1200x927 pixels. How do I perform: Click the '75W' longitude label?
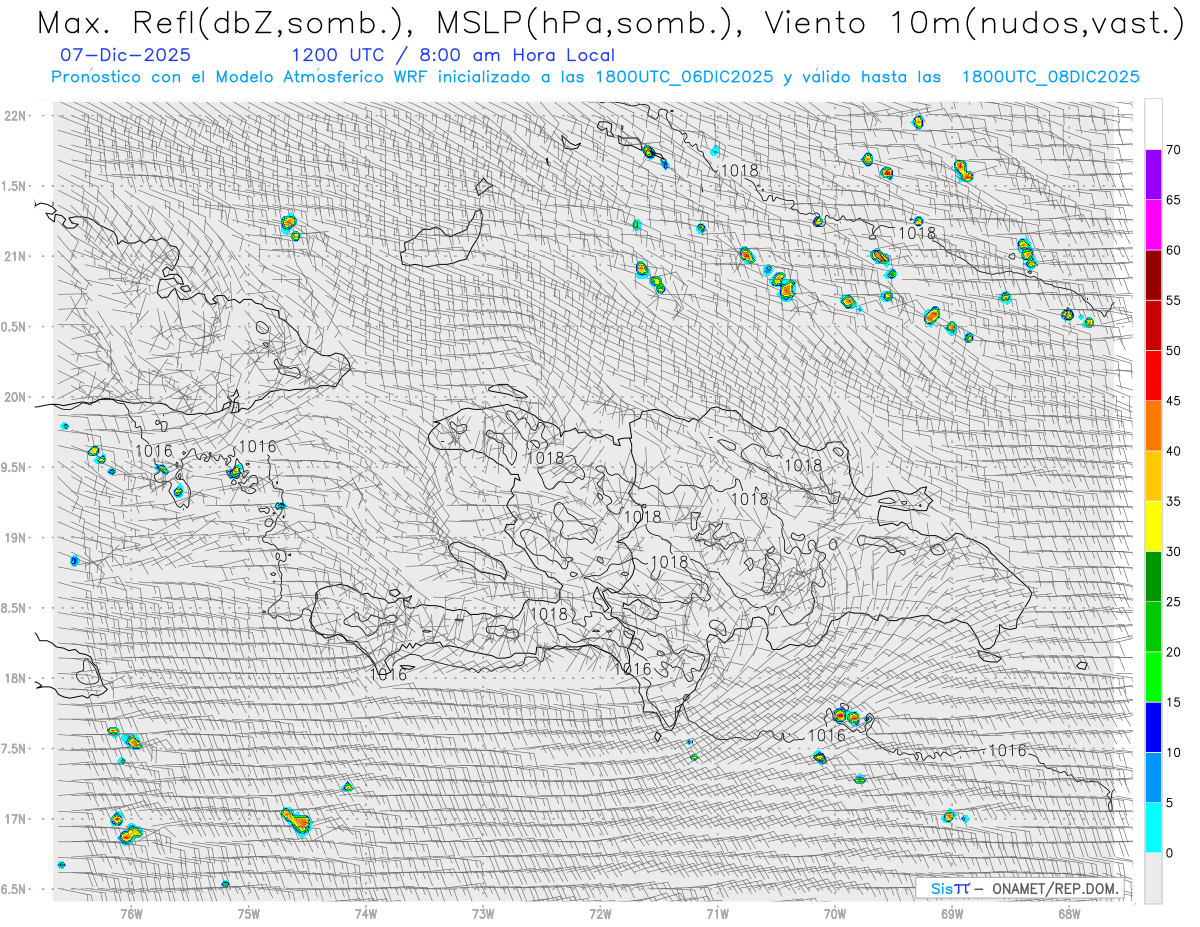pos(248,913)
